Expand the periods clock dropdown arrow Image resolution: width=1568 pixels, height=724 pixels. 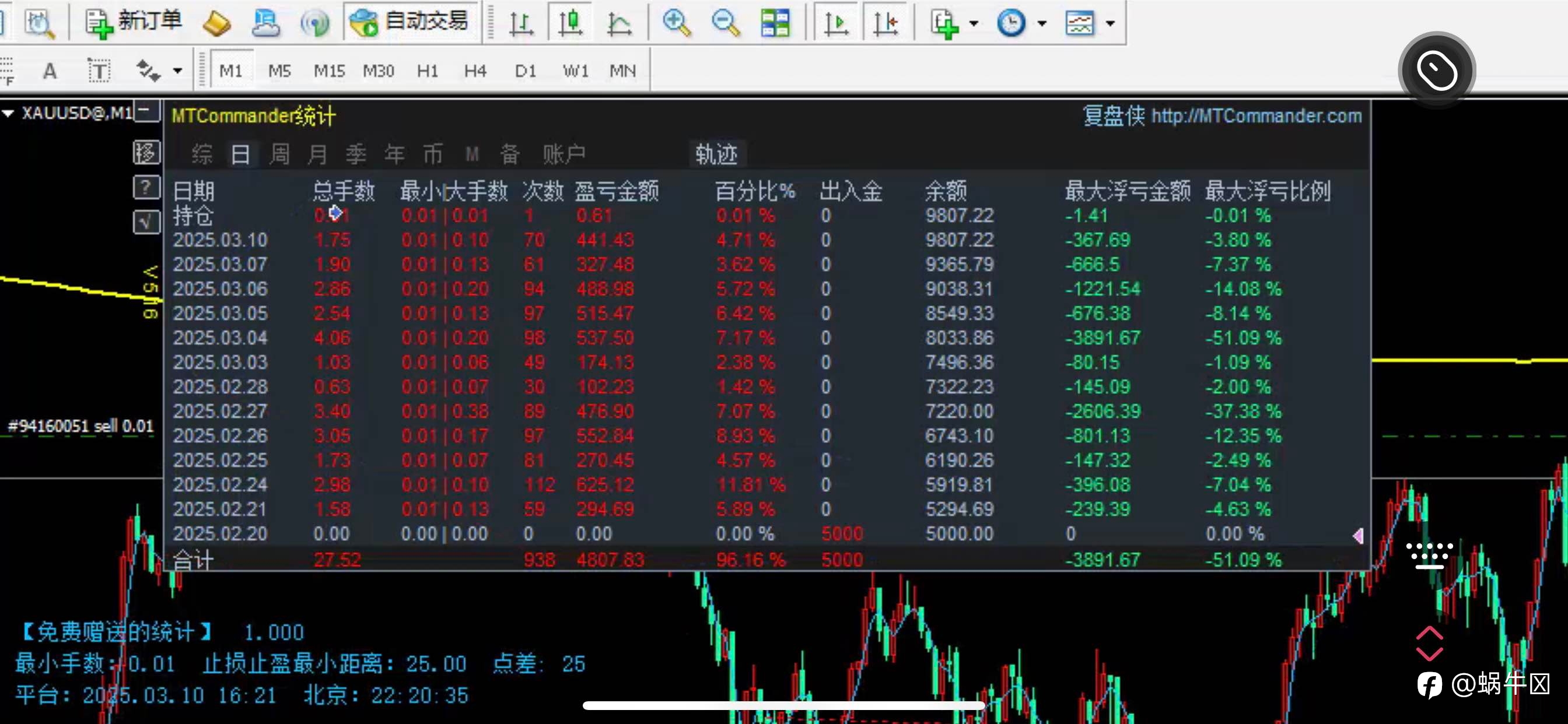[x=1041, y=24]
